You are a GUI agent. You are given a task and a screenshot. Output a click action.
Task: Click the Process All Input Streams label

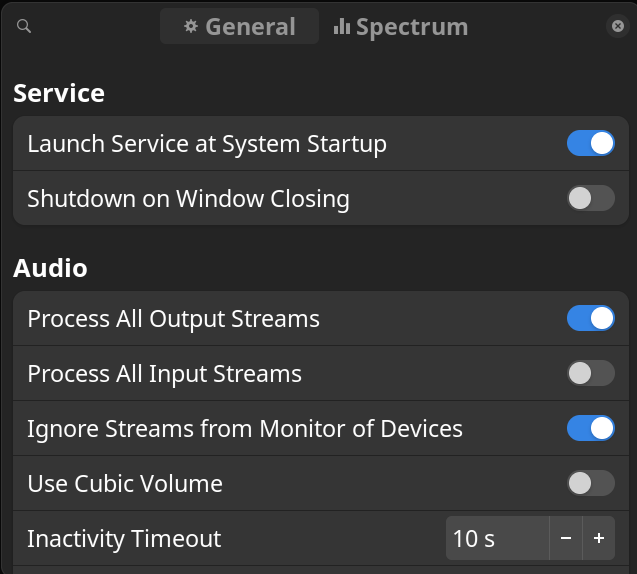tap(164, 374)
